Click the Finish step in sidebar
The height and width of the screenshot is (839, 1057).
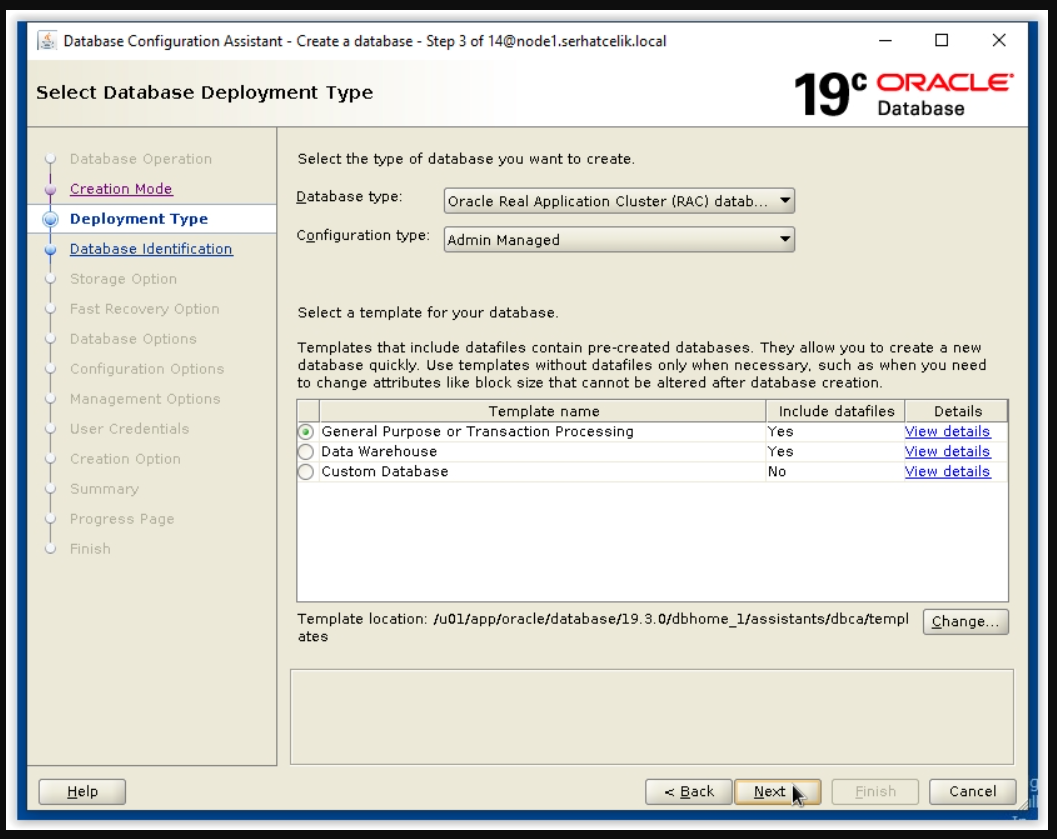pyautogui.click(x=90, y=549)
